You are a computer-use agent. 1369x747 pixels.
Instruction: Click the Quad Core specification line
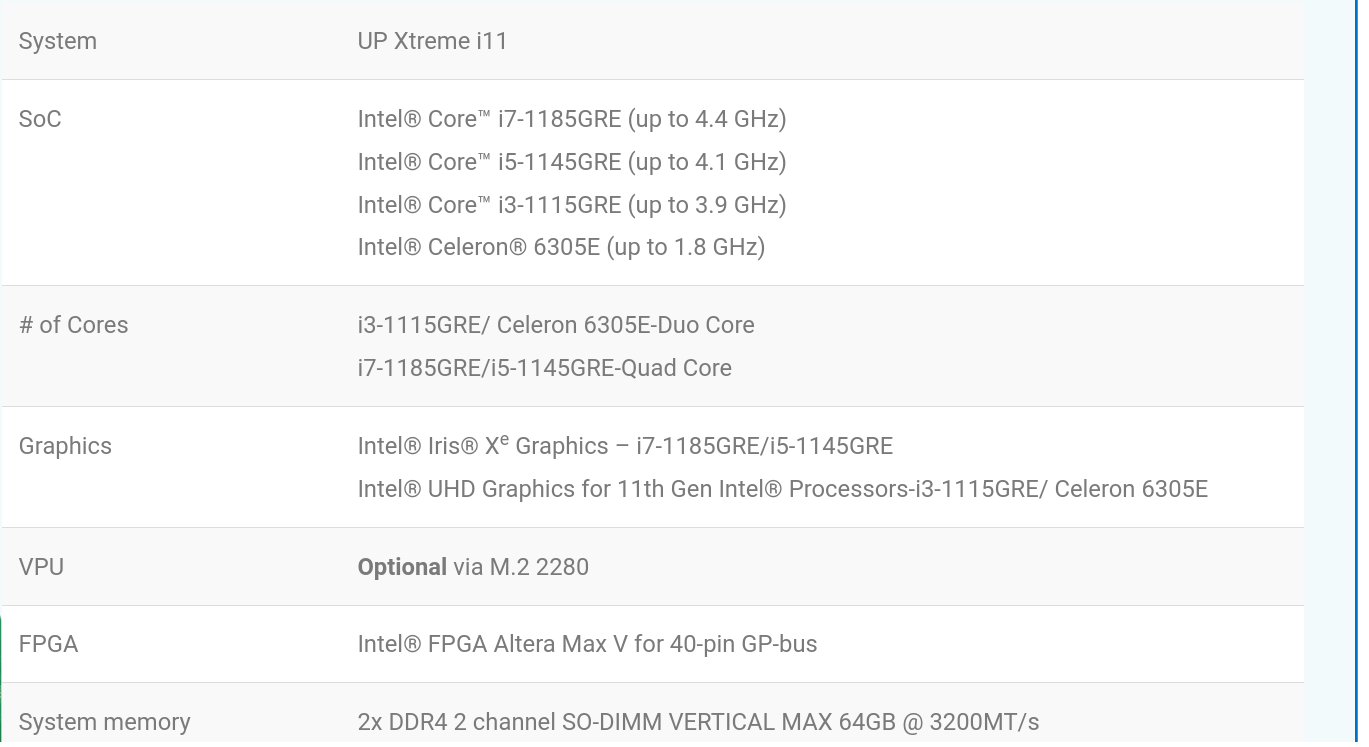pyautogui.click(x=545, y=368)
